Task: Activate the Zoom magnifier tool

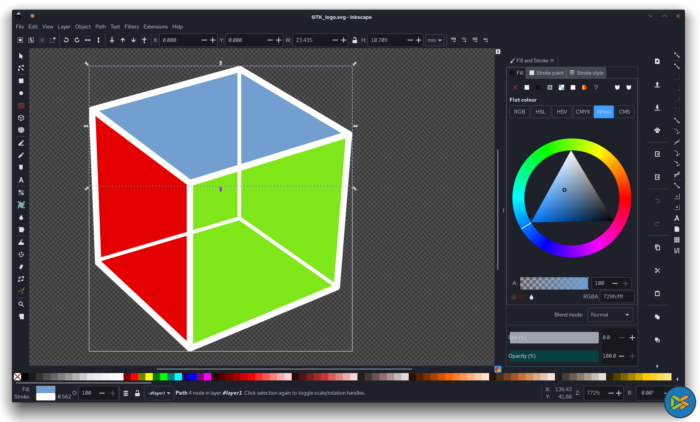Action: [21, 304]
